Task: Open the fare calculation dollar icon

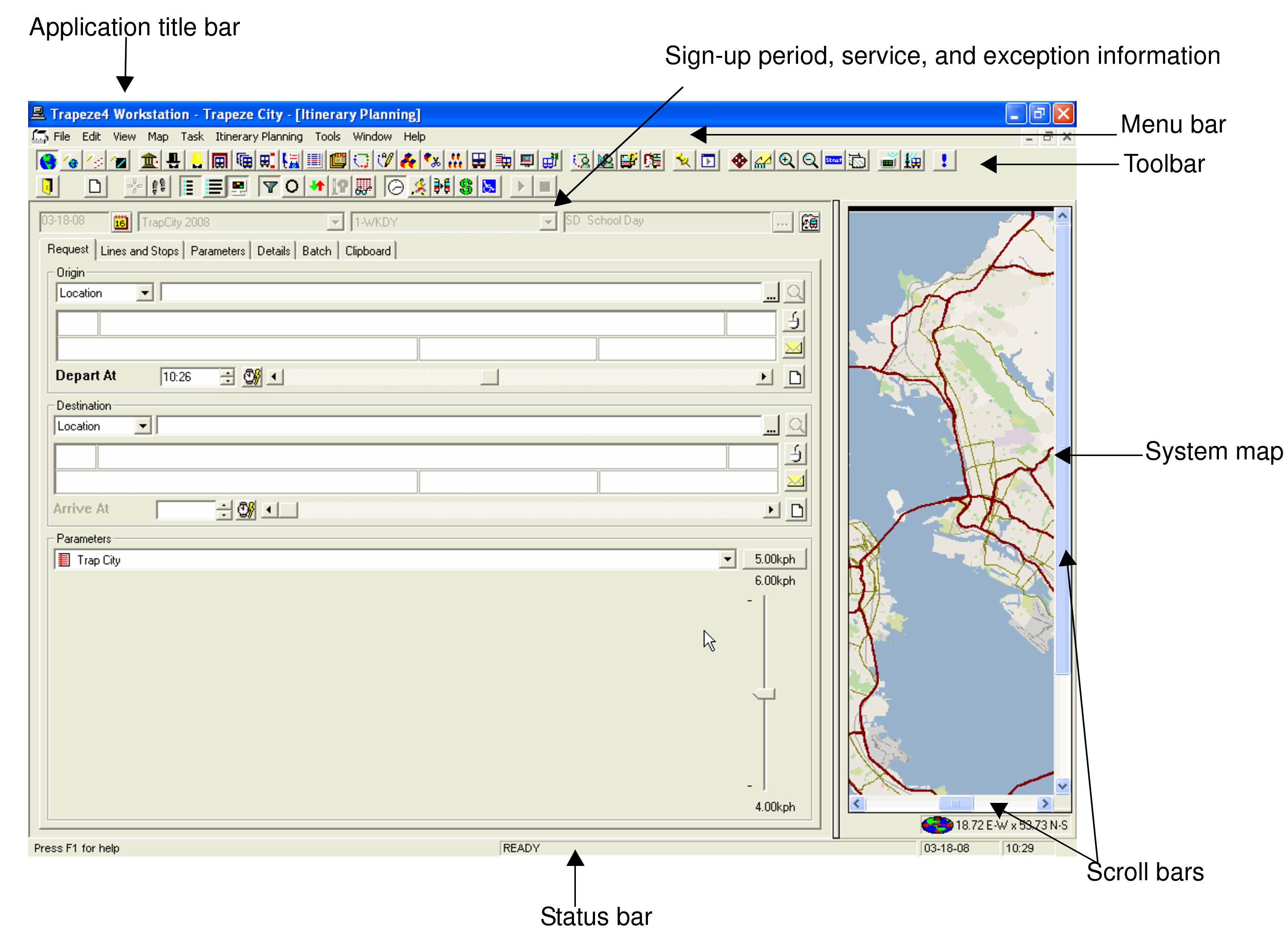Action: (x=466, y=186)
